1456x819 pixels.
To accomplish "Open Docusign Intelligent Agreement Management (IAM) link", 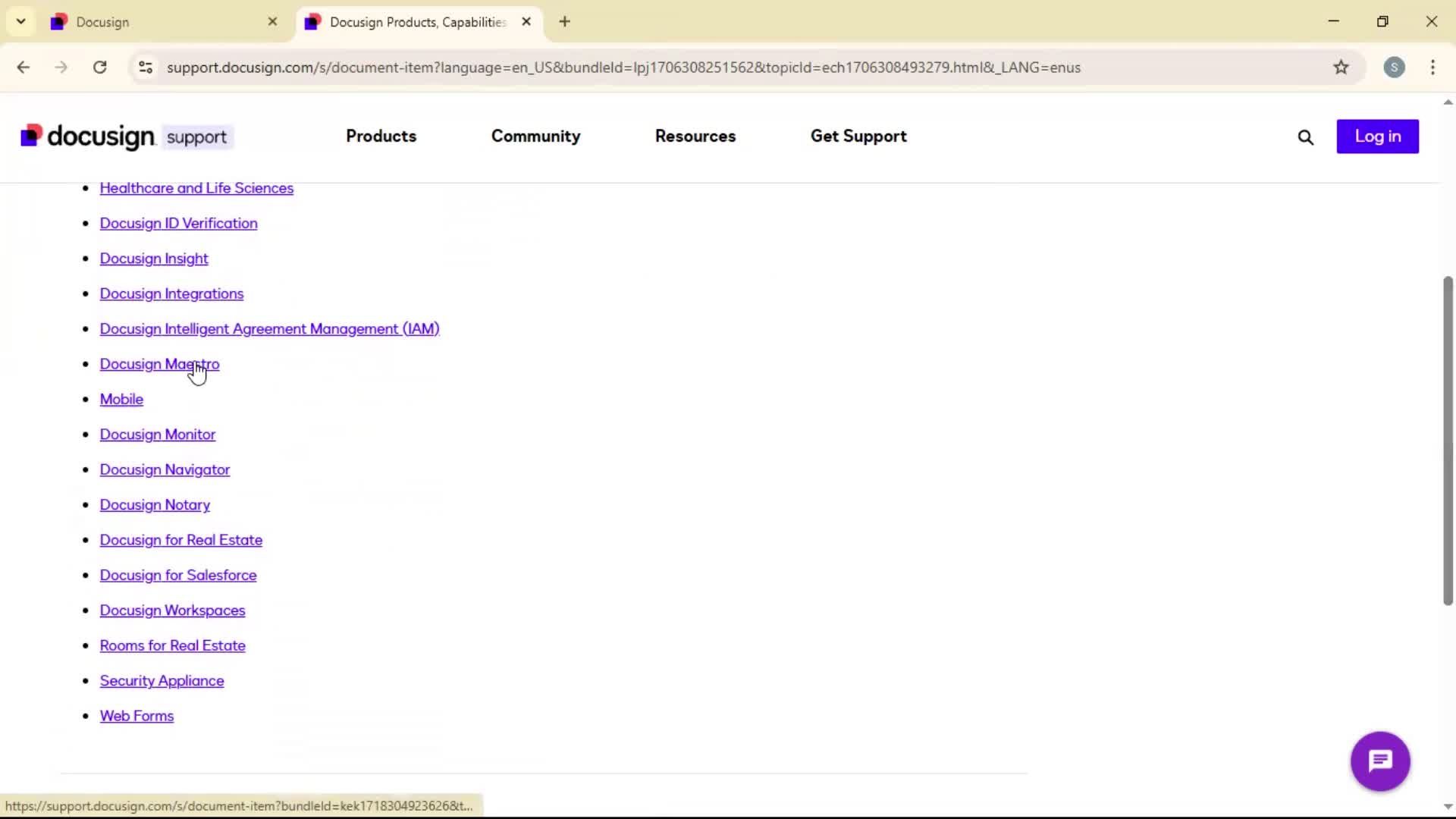I will (x=269, y=329).
